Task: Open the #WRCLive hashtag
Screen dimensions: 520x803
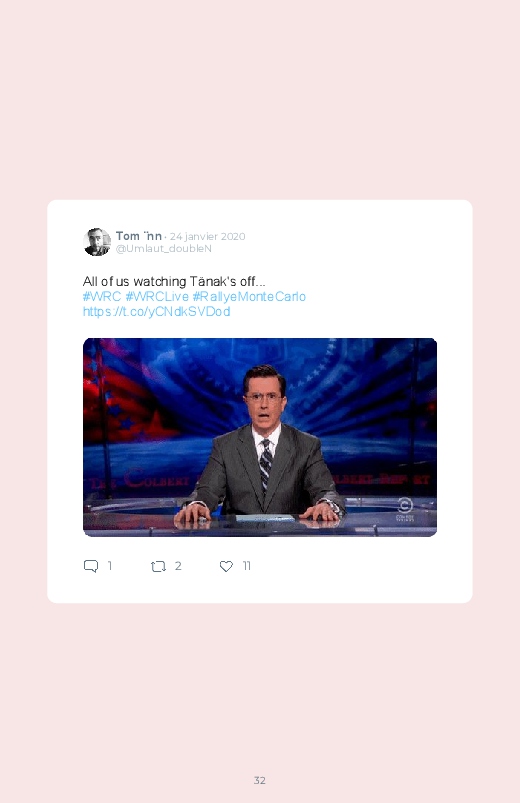Action: click(157, 297)
